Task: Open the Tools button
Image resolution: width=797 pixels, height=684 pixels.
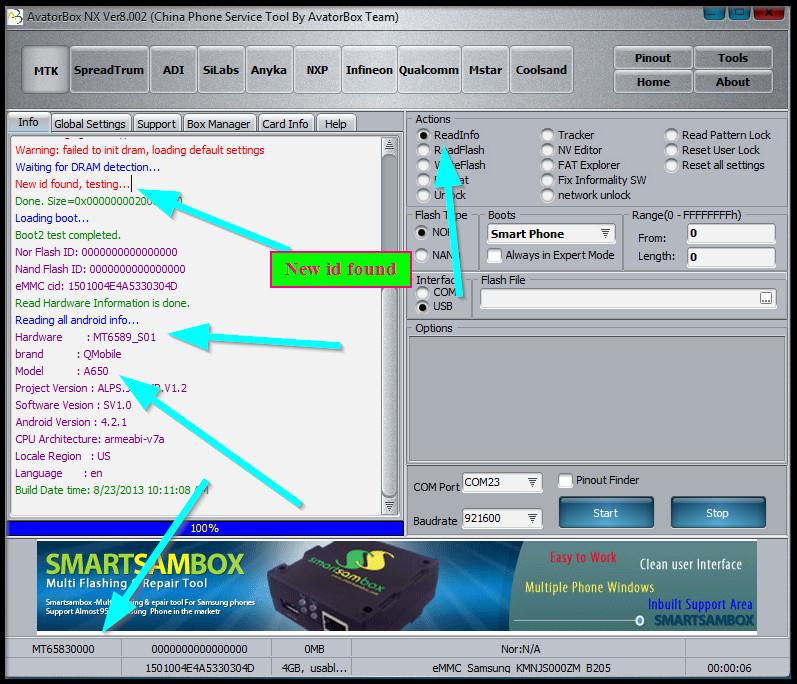Action: 733,58
